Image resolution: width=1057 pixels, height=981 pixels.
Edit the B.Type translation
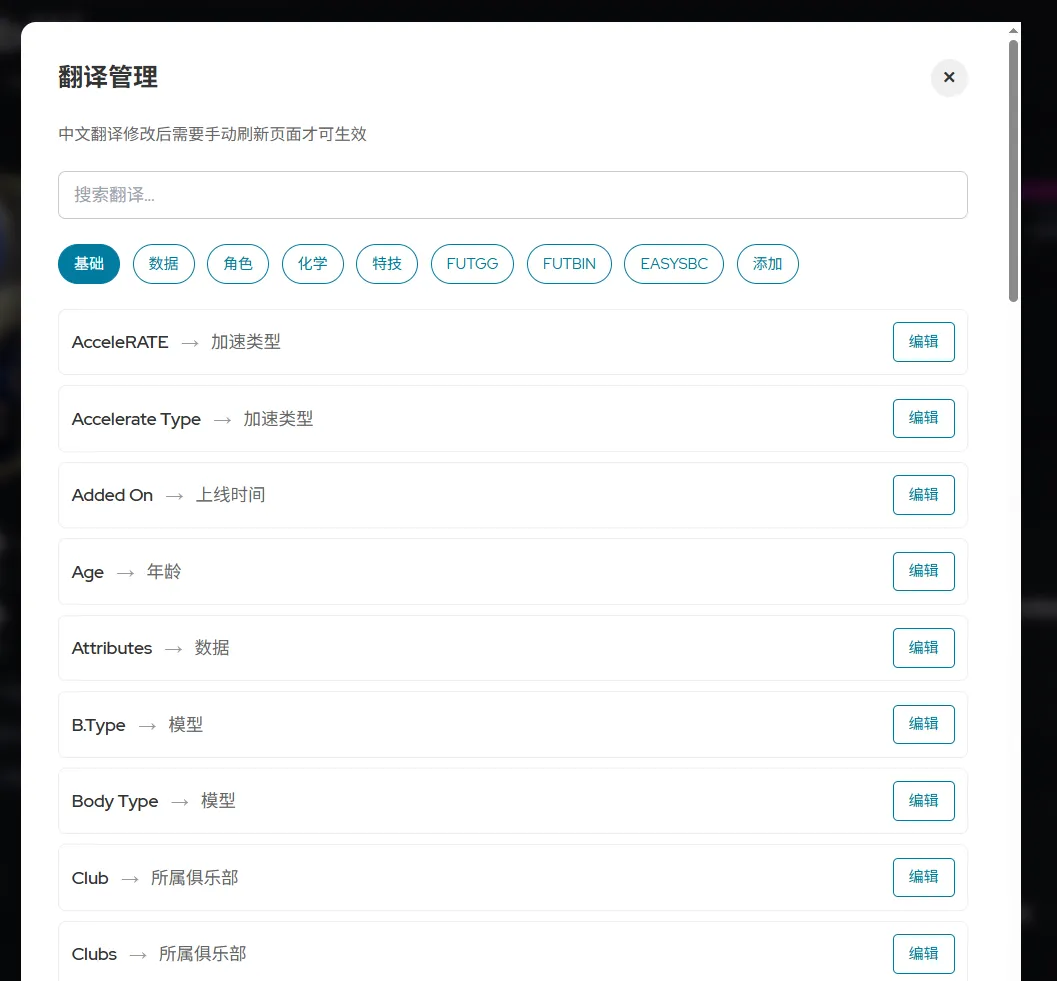[924, 724]
